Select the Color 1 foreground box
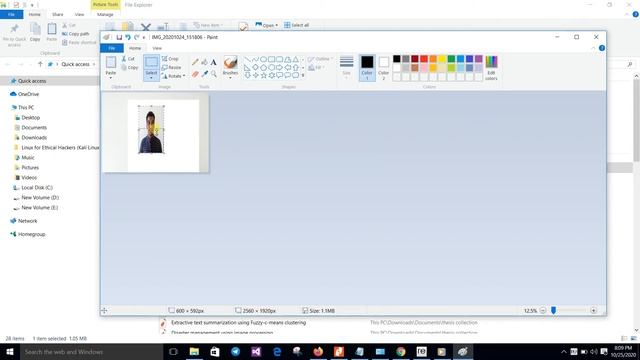 (x=367, y=67)
